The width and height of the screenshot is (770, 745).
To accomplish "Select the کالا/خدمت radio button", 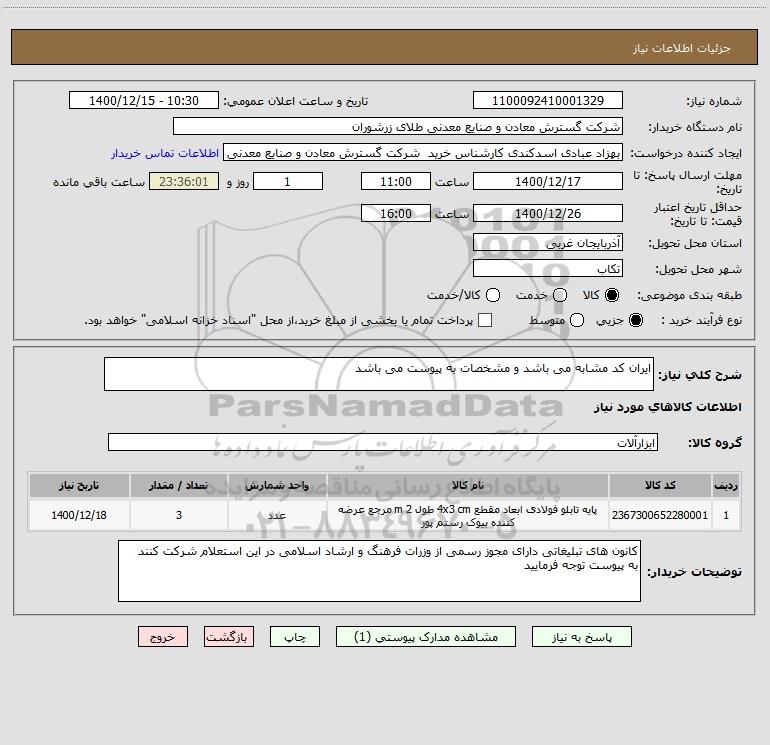I will (493, 295).
